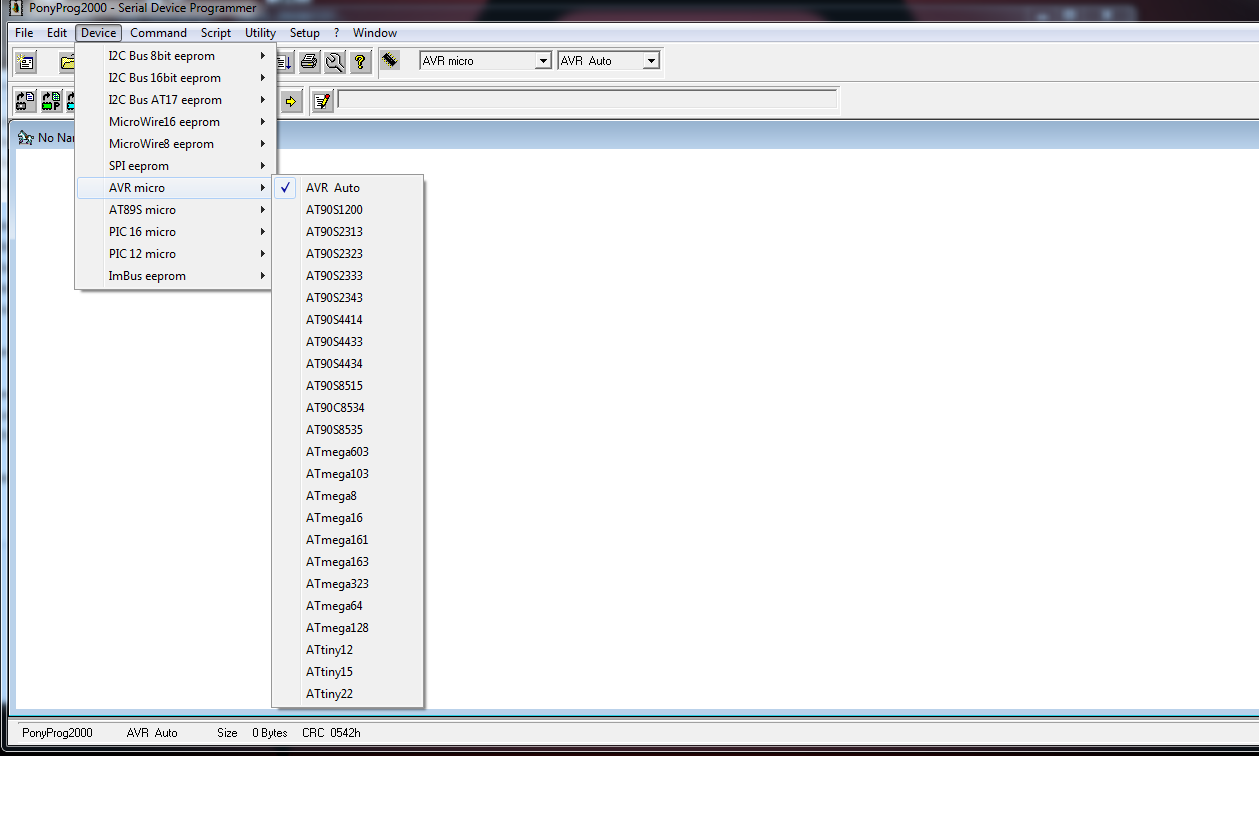Click the yellow arrow toolbar icon
Screen dimensions: 1259x821
click(291, 100)
